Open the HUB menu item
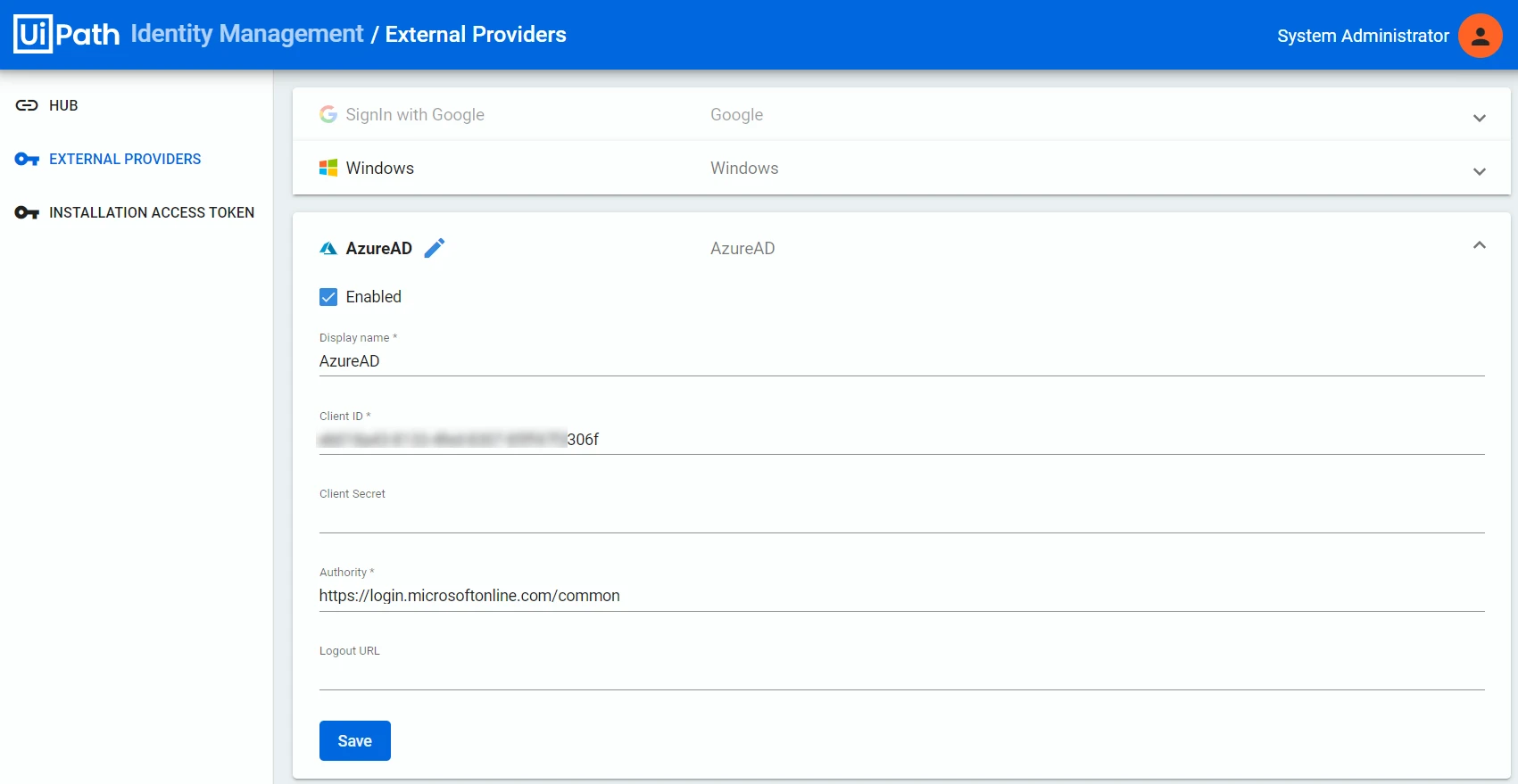Viewport: 1518px width, 784px height. coord(63,105)
